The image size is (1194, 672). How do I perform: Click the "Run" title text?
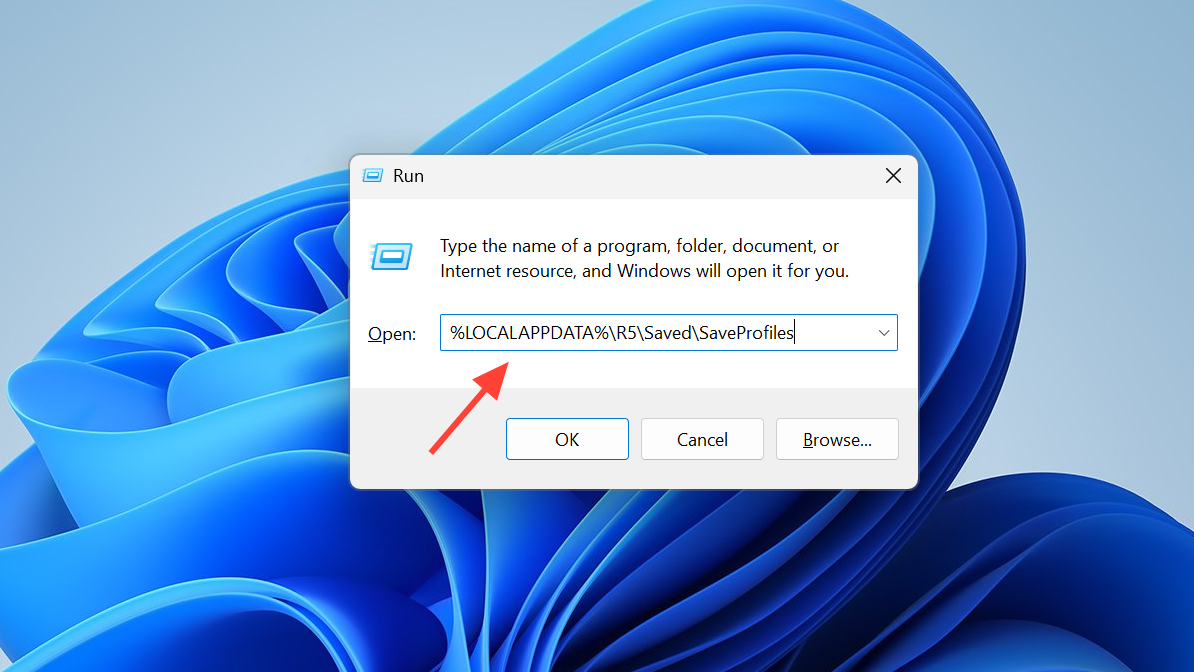click(408, 176)
